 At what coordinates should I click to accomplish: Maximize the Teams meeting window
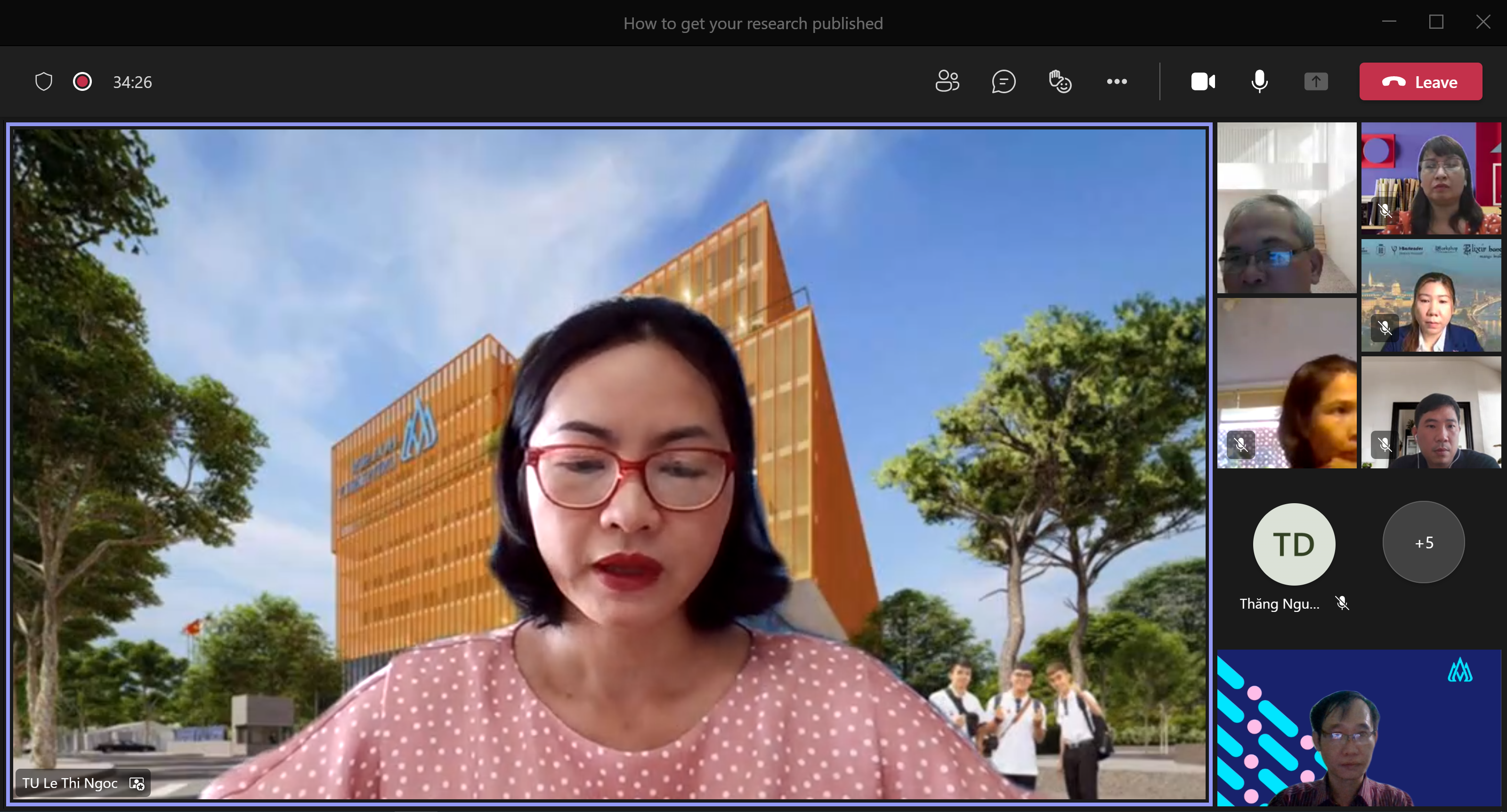click(x=1436, y=22)
